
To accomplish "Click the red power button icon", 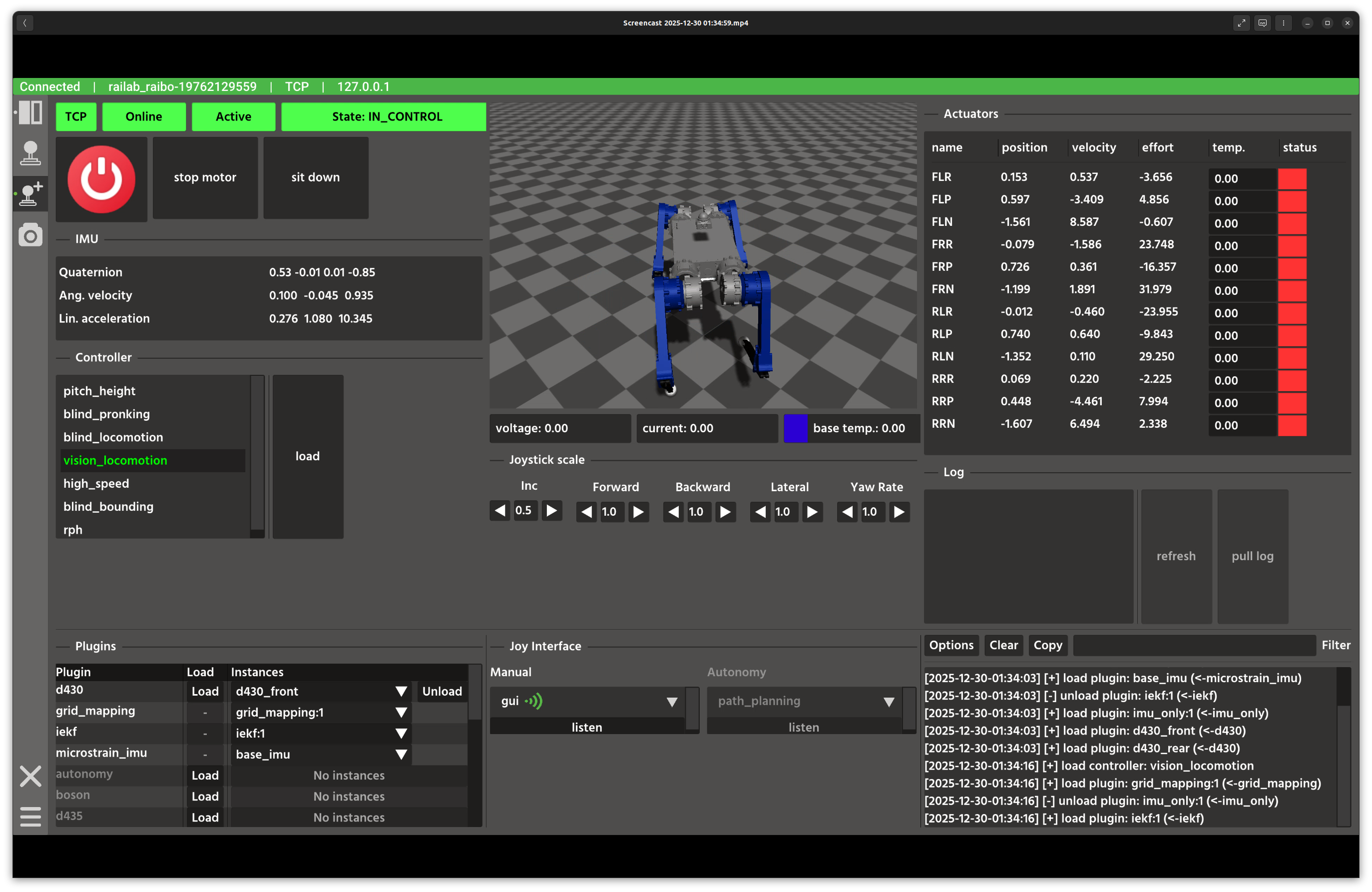I will tap(101, 179).
